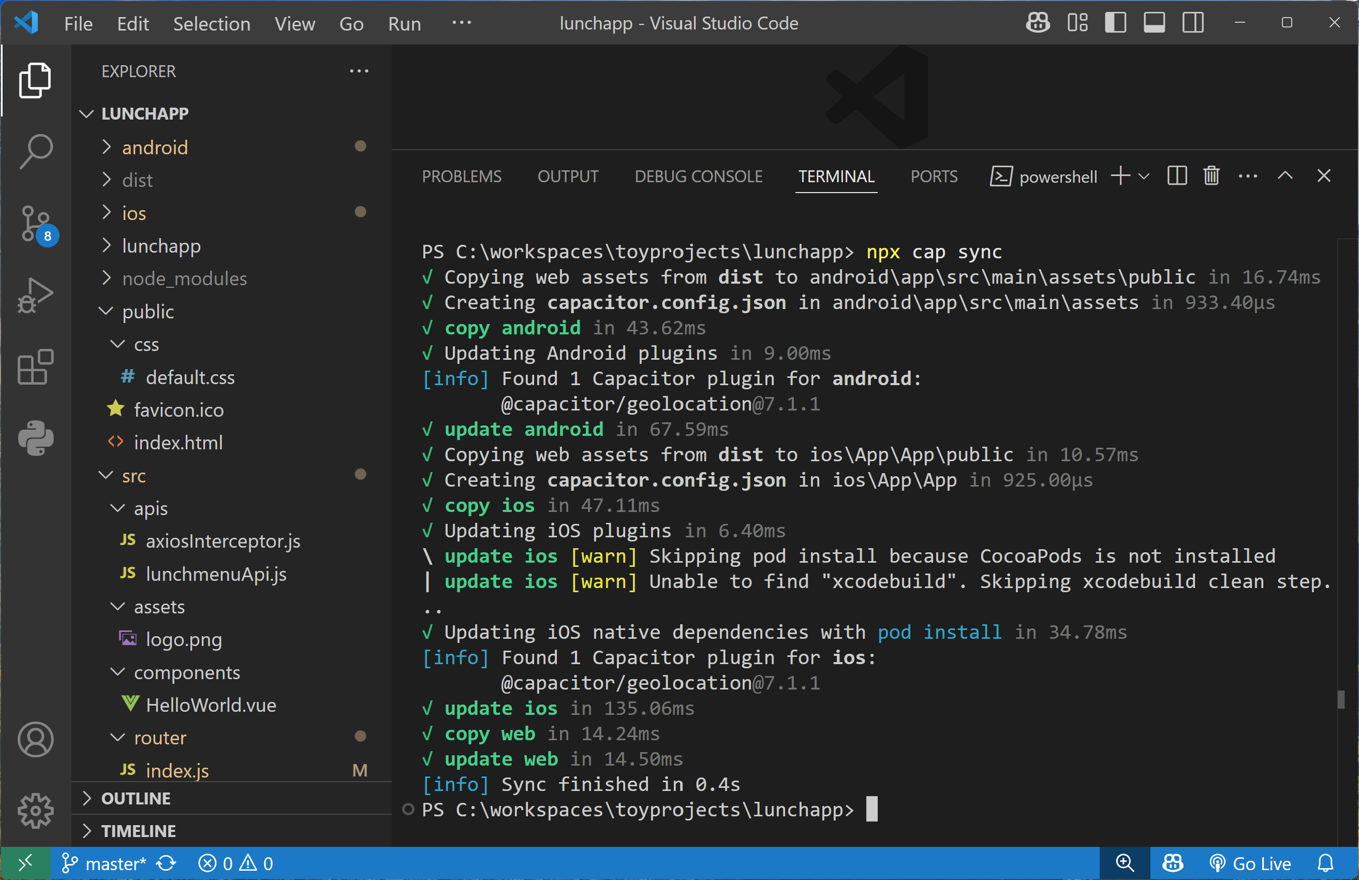Open the Selection menu

212,23
